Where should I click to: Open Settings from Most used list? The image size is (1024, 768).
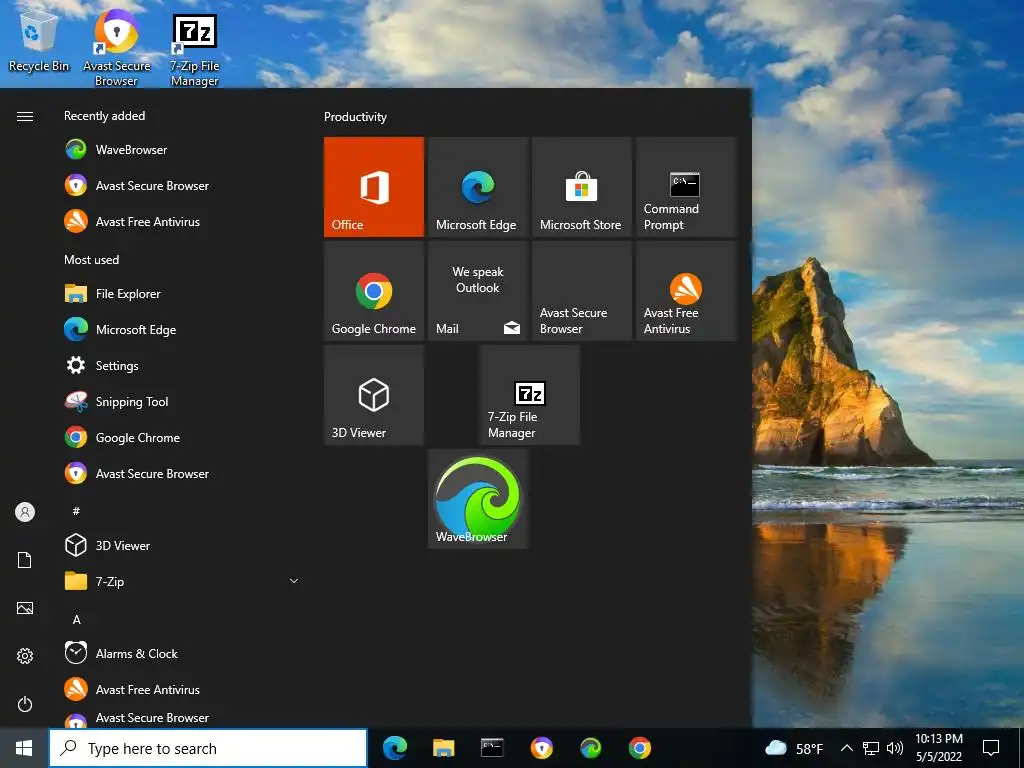coord(180,366)
